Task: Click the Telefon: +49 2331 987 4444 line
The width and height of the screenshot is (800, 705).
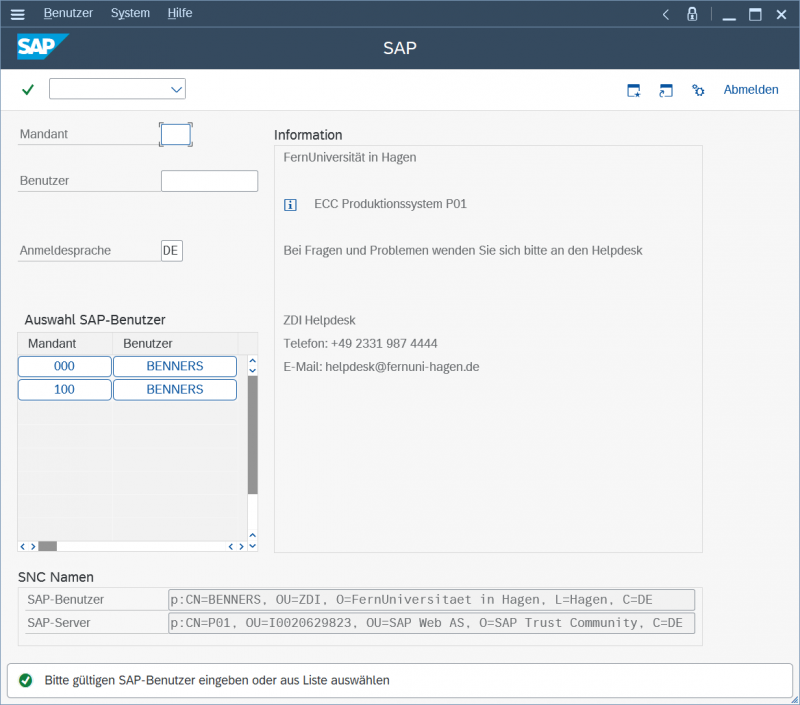Action: [360, 343]
